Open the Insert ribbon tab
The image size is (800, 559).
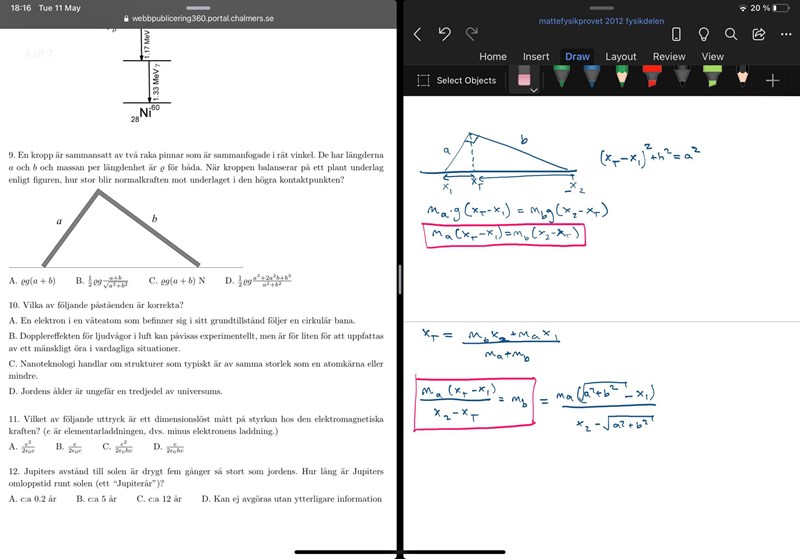point(536,57)
